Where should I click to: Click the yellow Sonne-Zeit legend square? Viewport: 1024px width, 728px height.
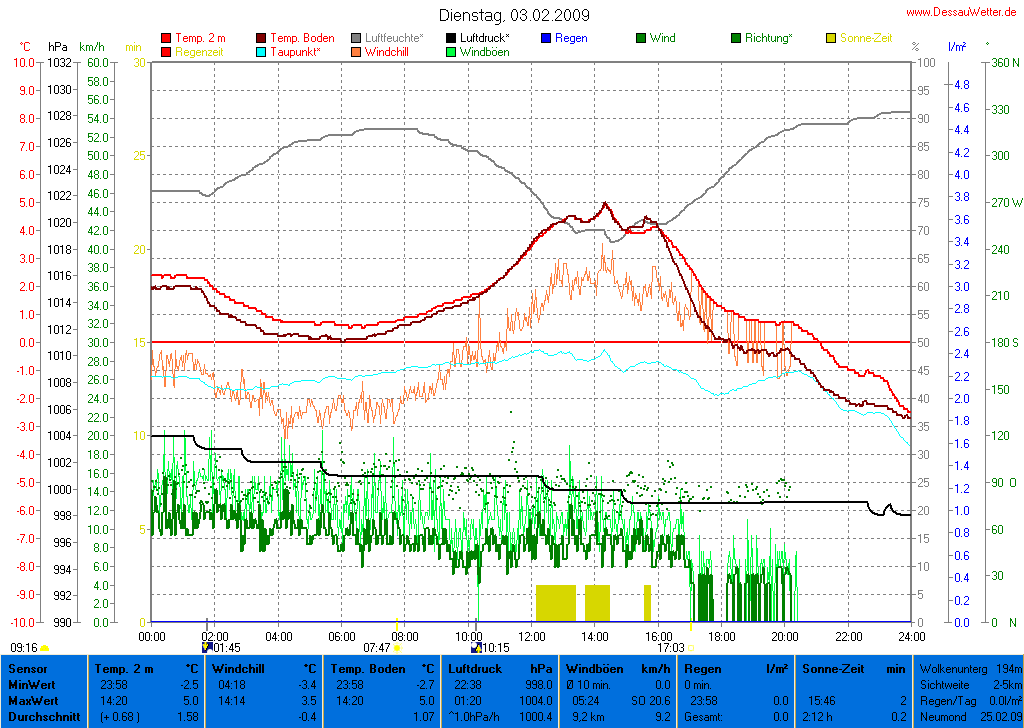tap(831, 38)
